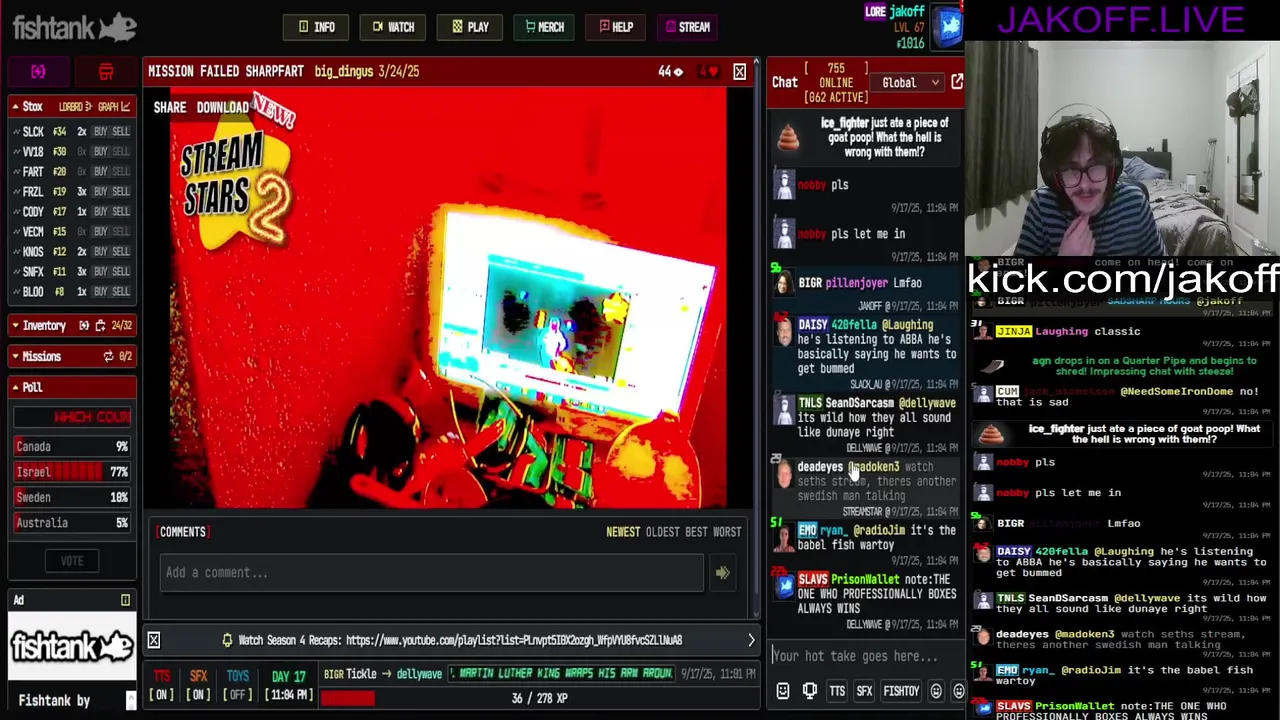Screen dimensions: 1280x720
Task: Choose Australia poll option
Action: pos(72,523)
